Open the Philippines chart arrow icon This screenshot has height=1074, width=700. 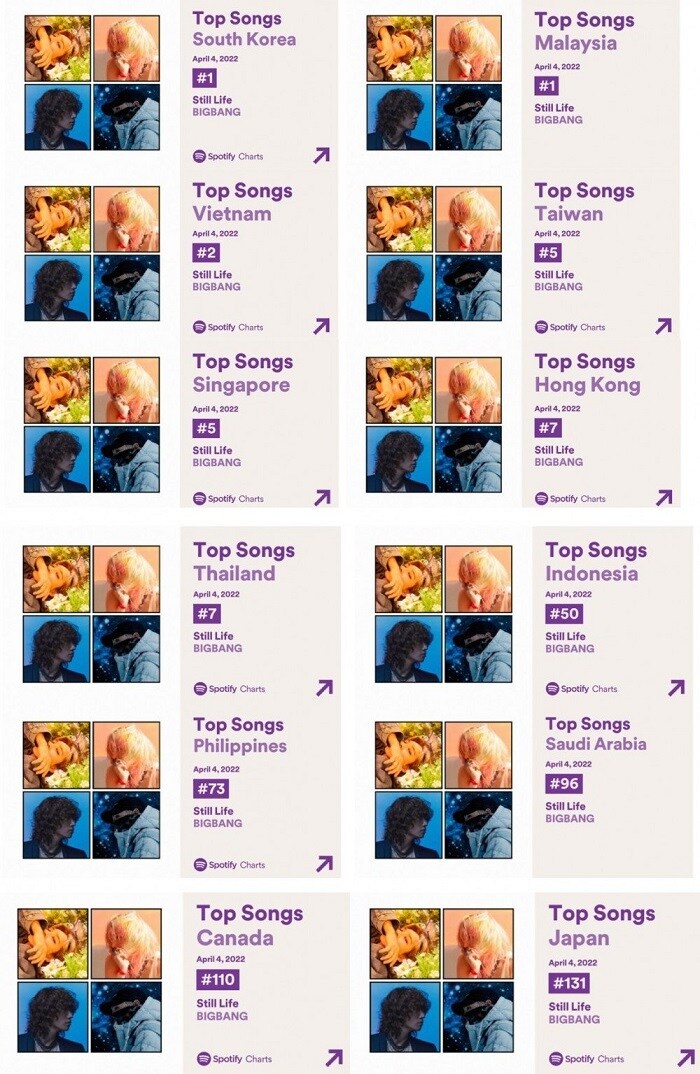coord(323,864)
